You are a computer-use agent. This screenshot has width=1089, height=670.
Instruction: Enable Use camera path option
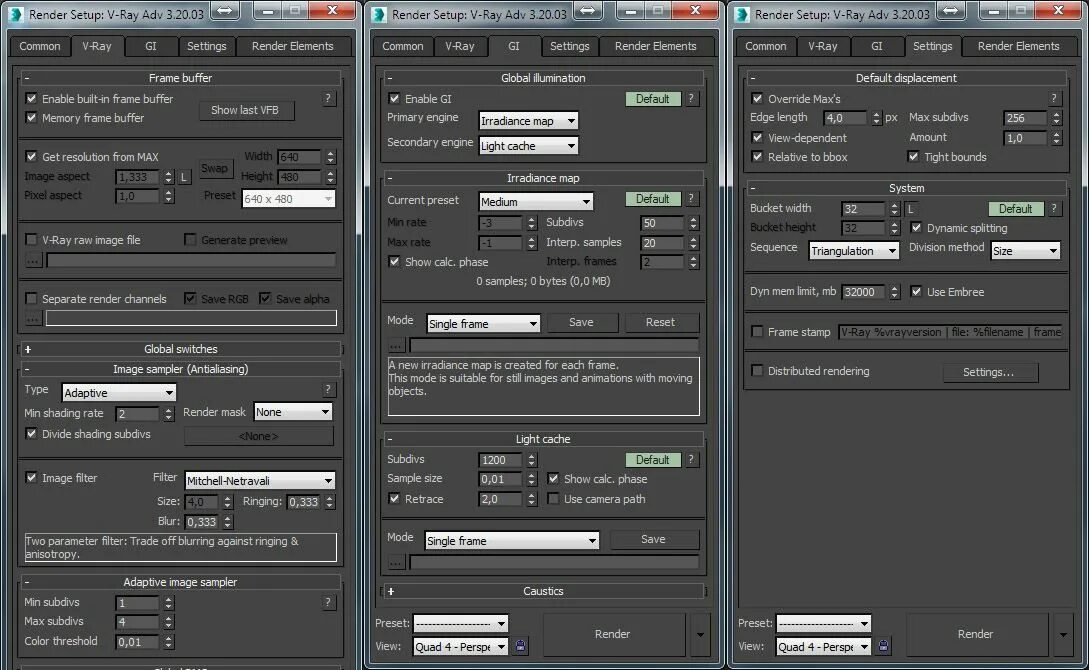tap(554, 499)
